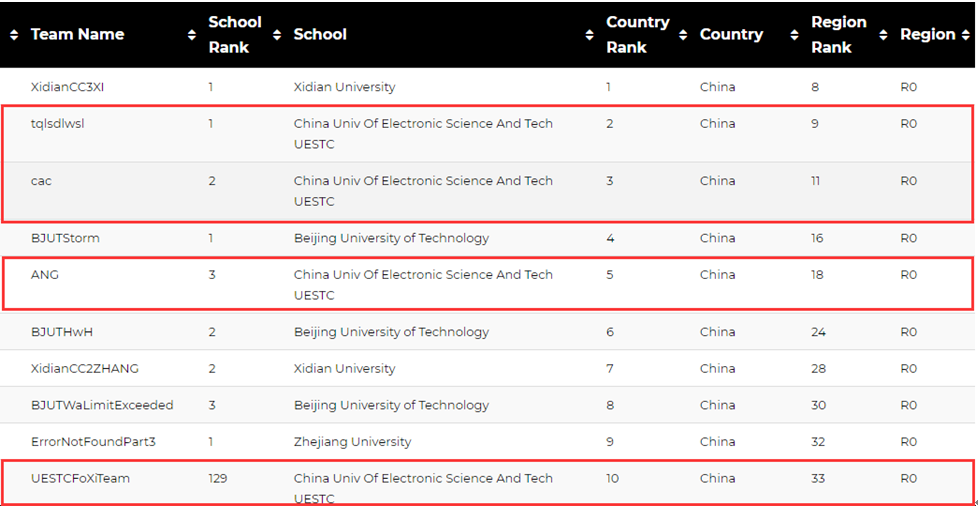The width and height of the screenshot is (978, 509).
Task: Click the rightmost sort arrows after Region
Action: [x=966, y=35]
